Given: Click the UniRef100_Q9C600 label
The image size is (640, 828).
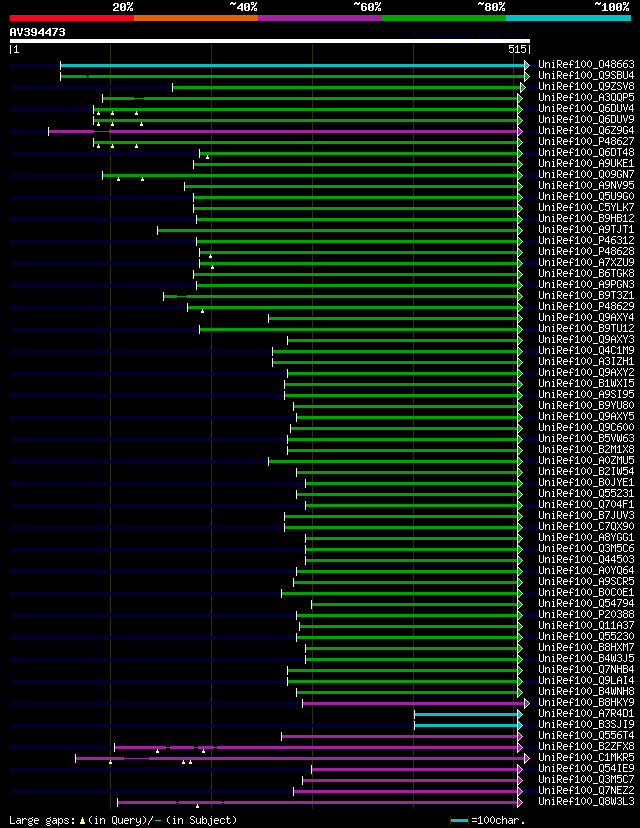Looking at the screenshot, I should (x=586, y=427).
